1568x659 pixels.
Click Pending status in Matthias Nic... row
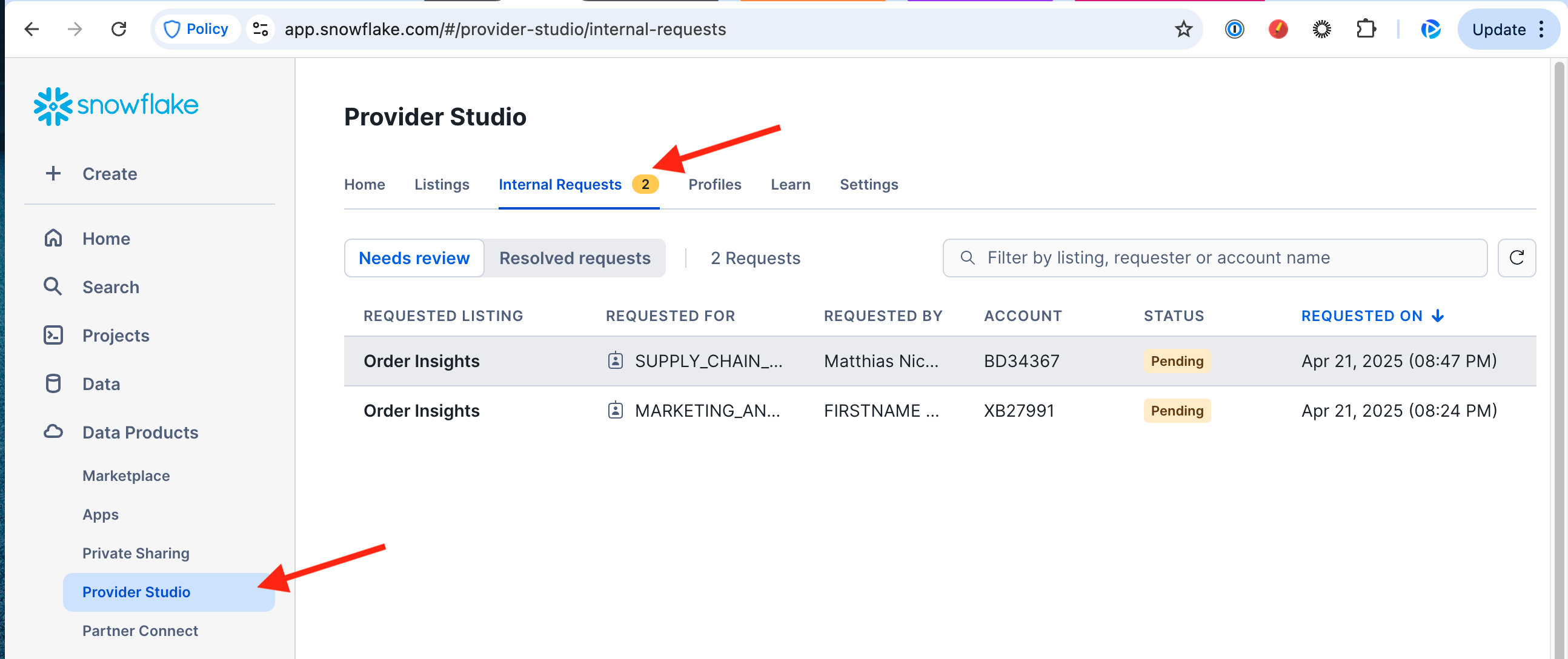(x=1177, y=361)
